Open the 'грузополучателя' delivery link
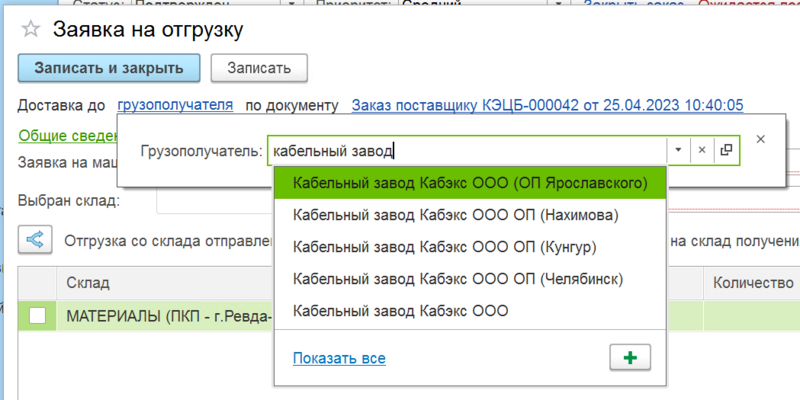Screen dimensions: 800x400 tap(175, 105)
